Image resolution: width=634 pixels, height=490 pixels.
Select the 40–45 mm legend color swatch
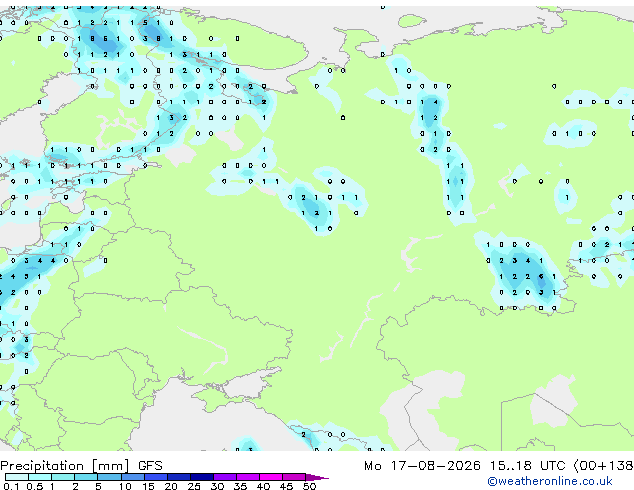(x=271, y=477)
